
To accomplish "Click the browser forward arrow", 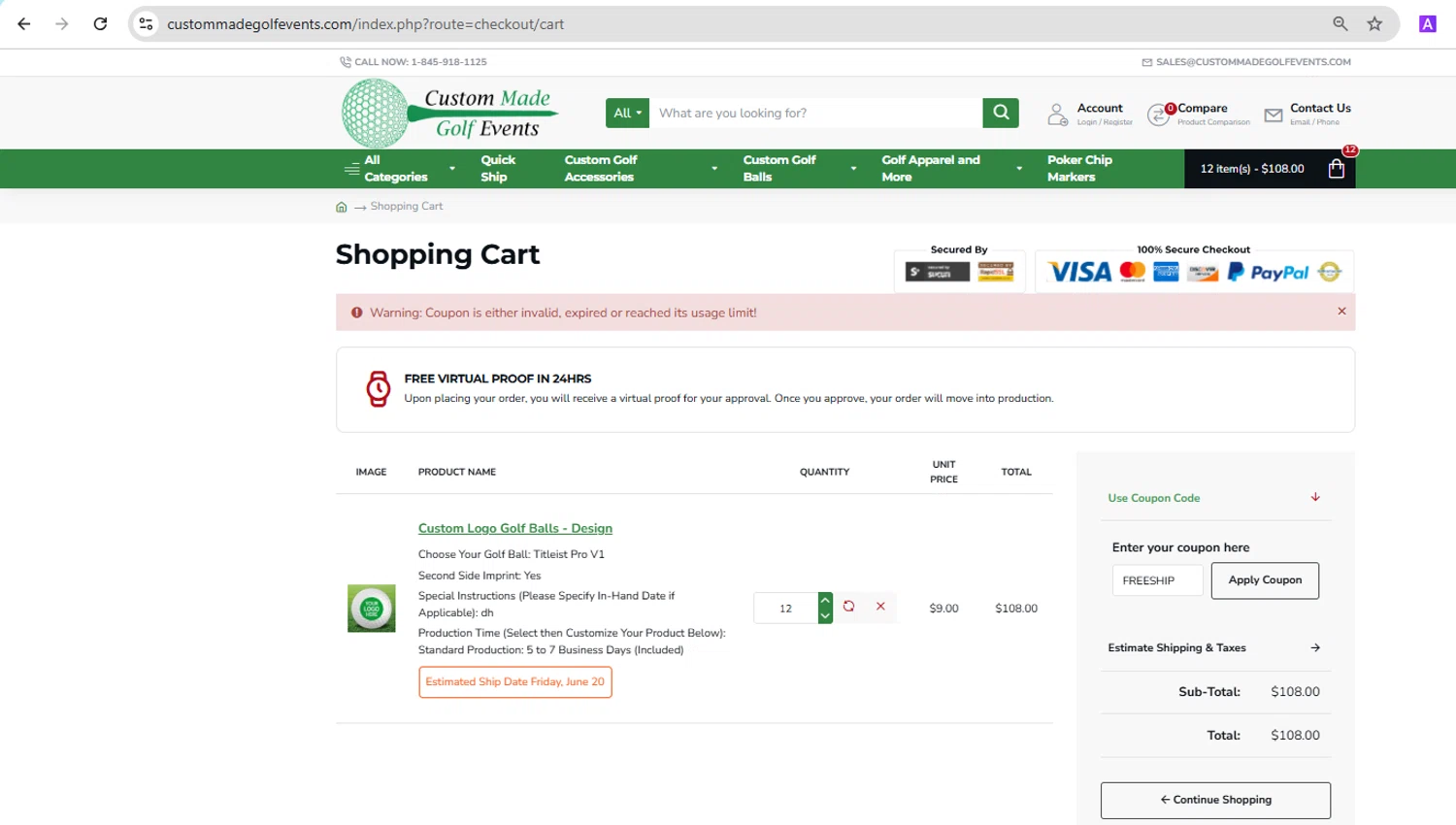I will pyautogui.click(x=62, y=24).
